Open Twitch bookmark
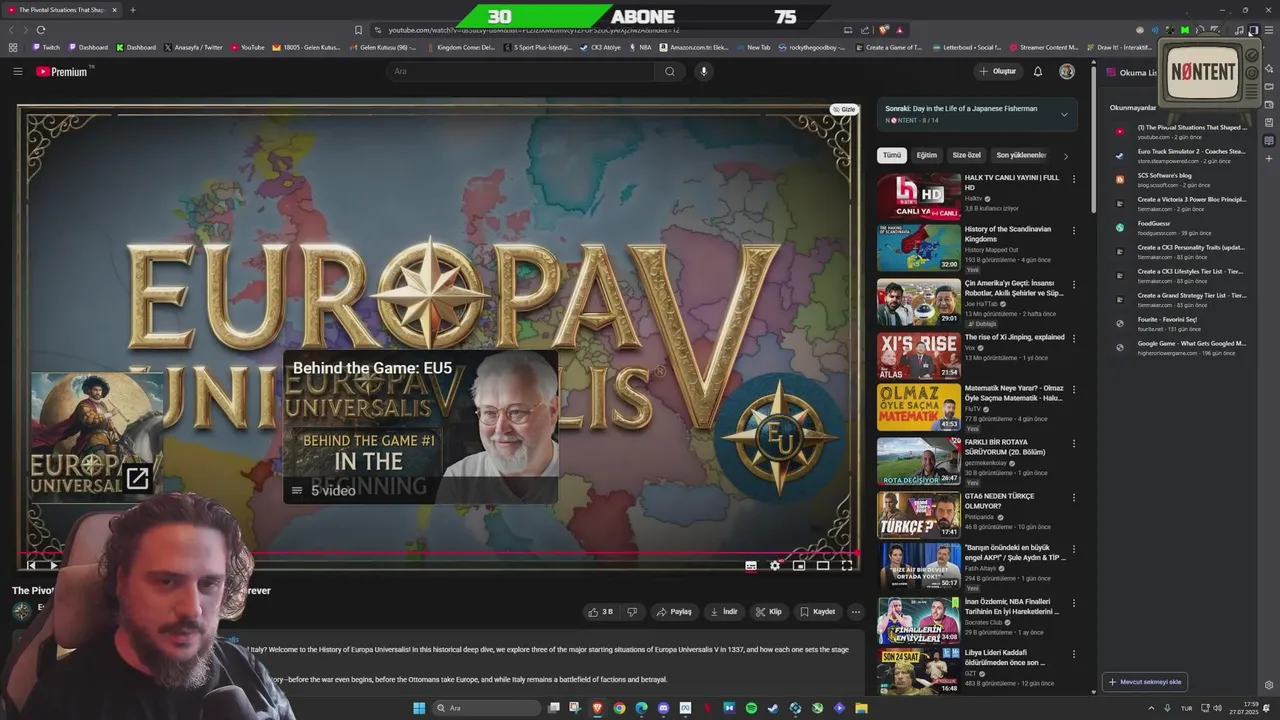 (x=47, y=47)
